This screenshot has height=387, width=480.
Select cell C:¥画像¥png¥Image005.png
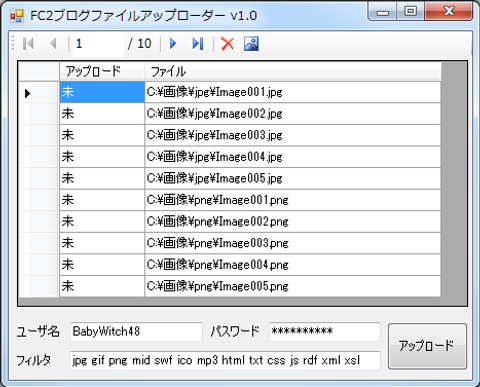293,286
